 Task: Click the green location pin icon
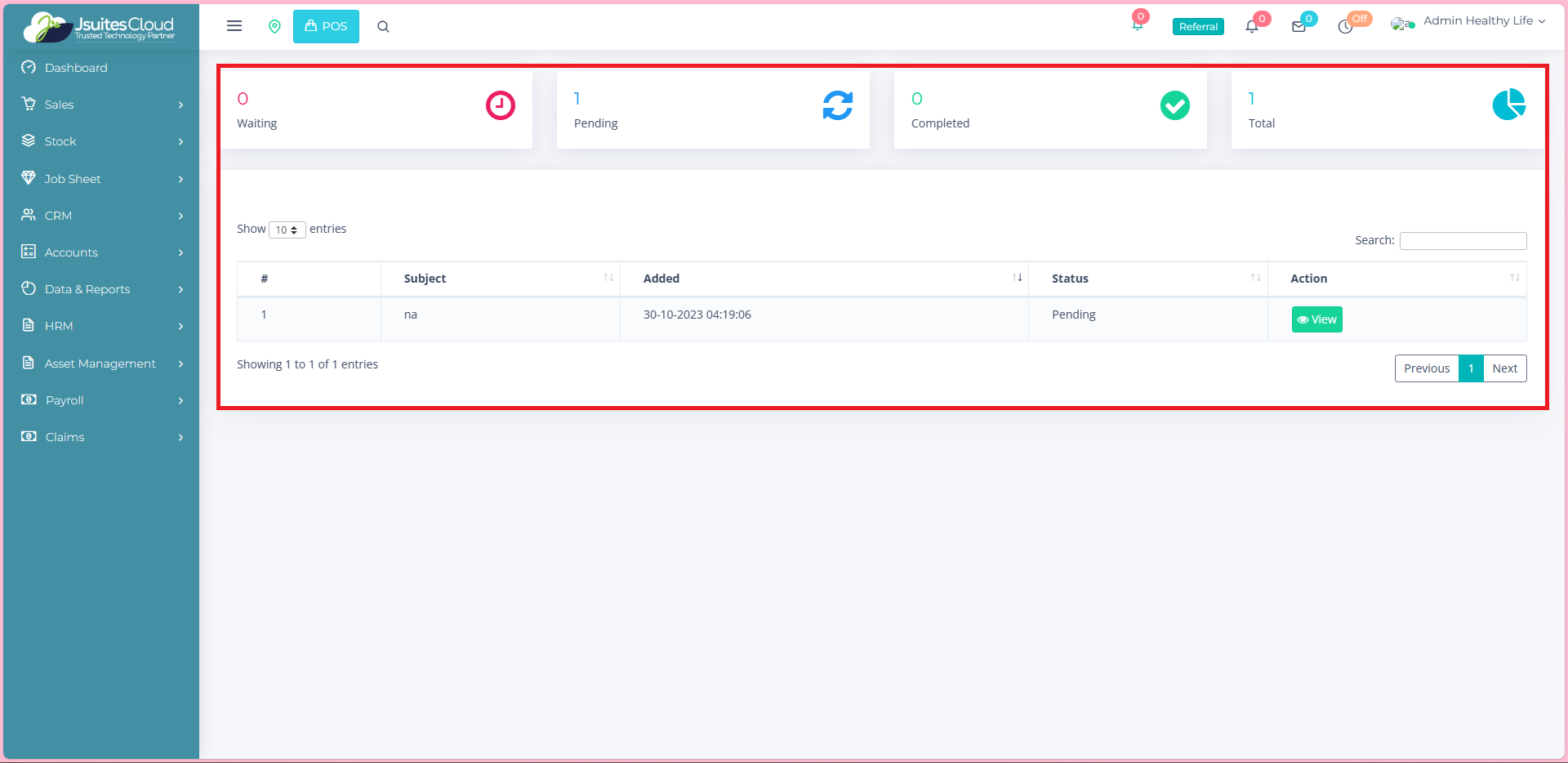point(274,26)
